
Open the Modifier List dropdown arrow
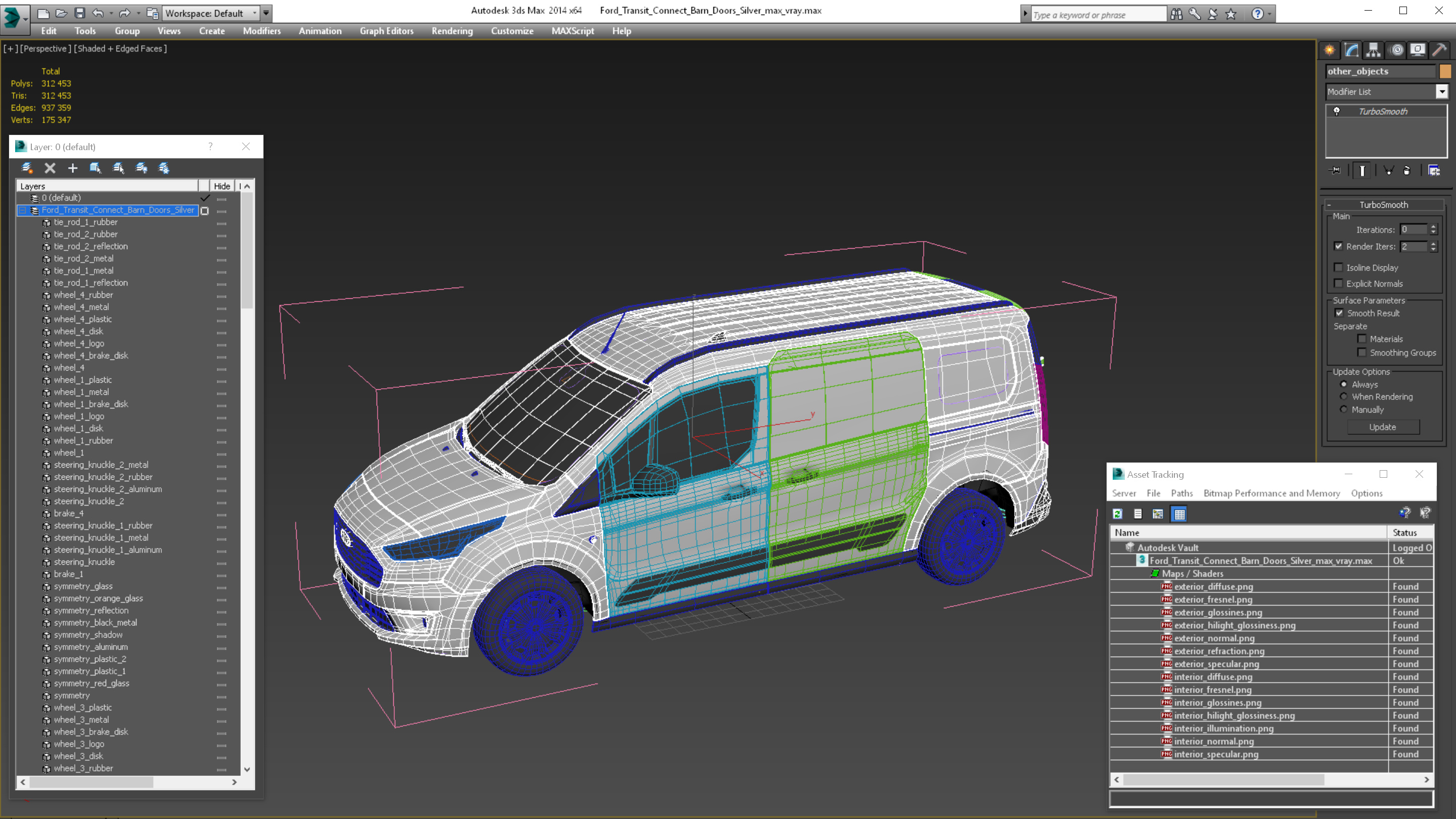1442,92
